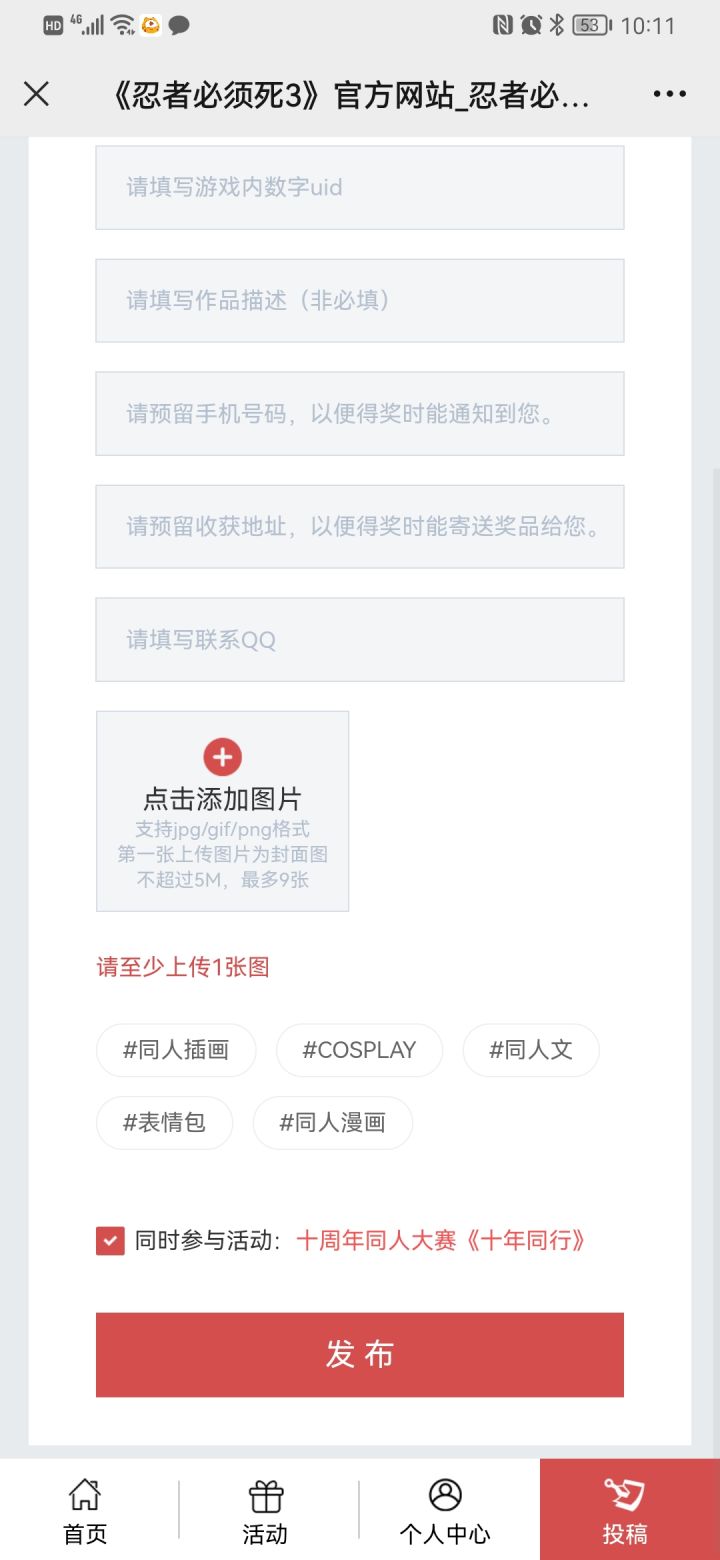The width and height of the screenshot is (720, 1560).
Task: Open the three-dot more options menu
Action: pos(669,94)
